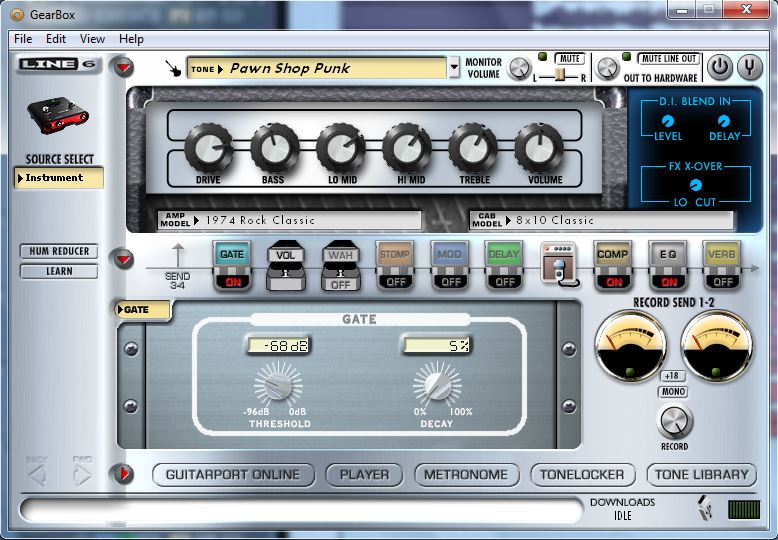Viewport: 778px width, 540px height.
Task: Click the monitor pan L-R slider
Action: pyautogui.click(x=559, y=76)
